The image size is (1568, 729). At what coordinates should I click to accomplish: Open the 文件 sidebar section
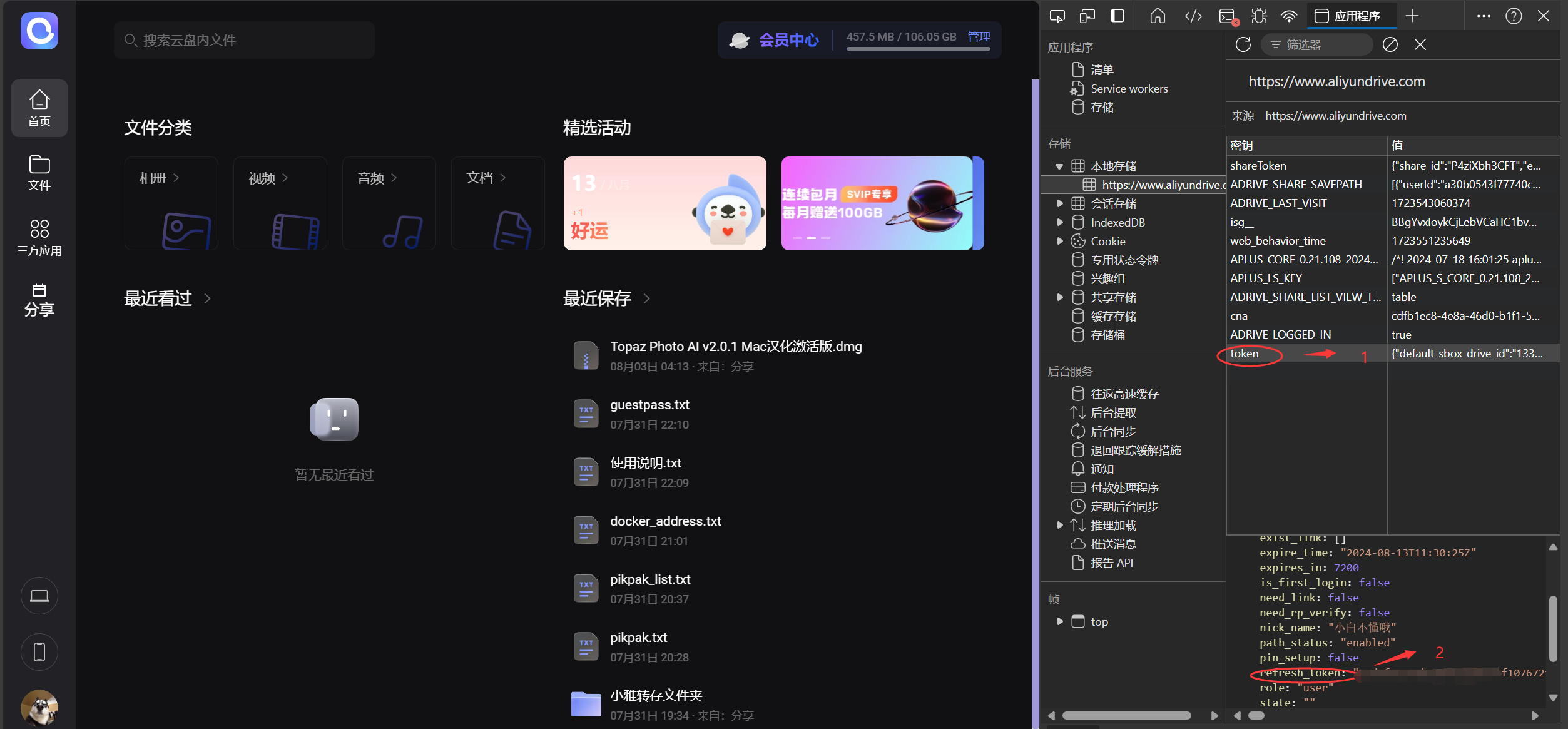click(x=39, y=173)
